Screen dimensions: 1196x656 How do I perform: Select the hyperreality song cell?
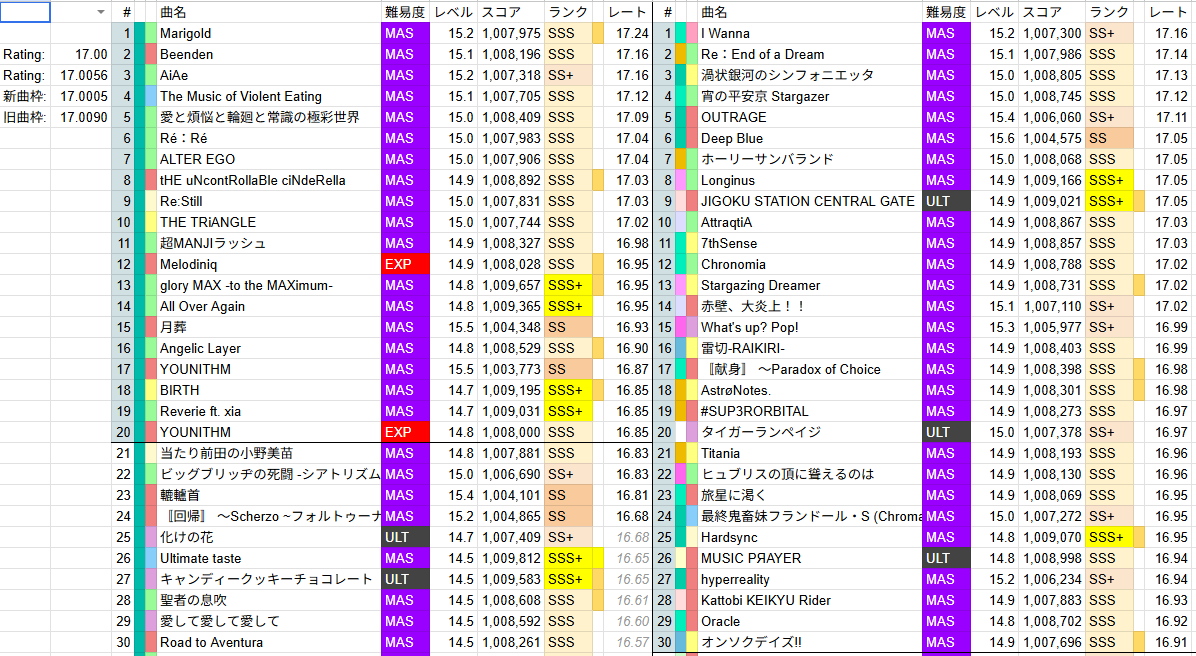[x=810, y=579]
